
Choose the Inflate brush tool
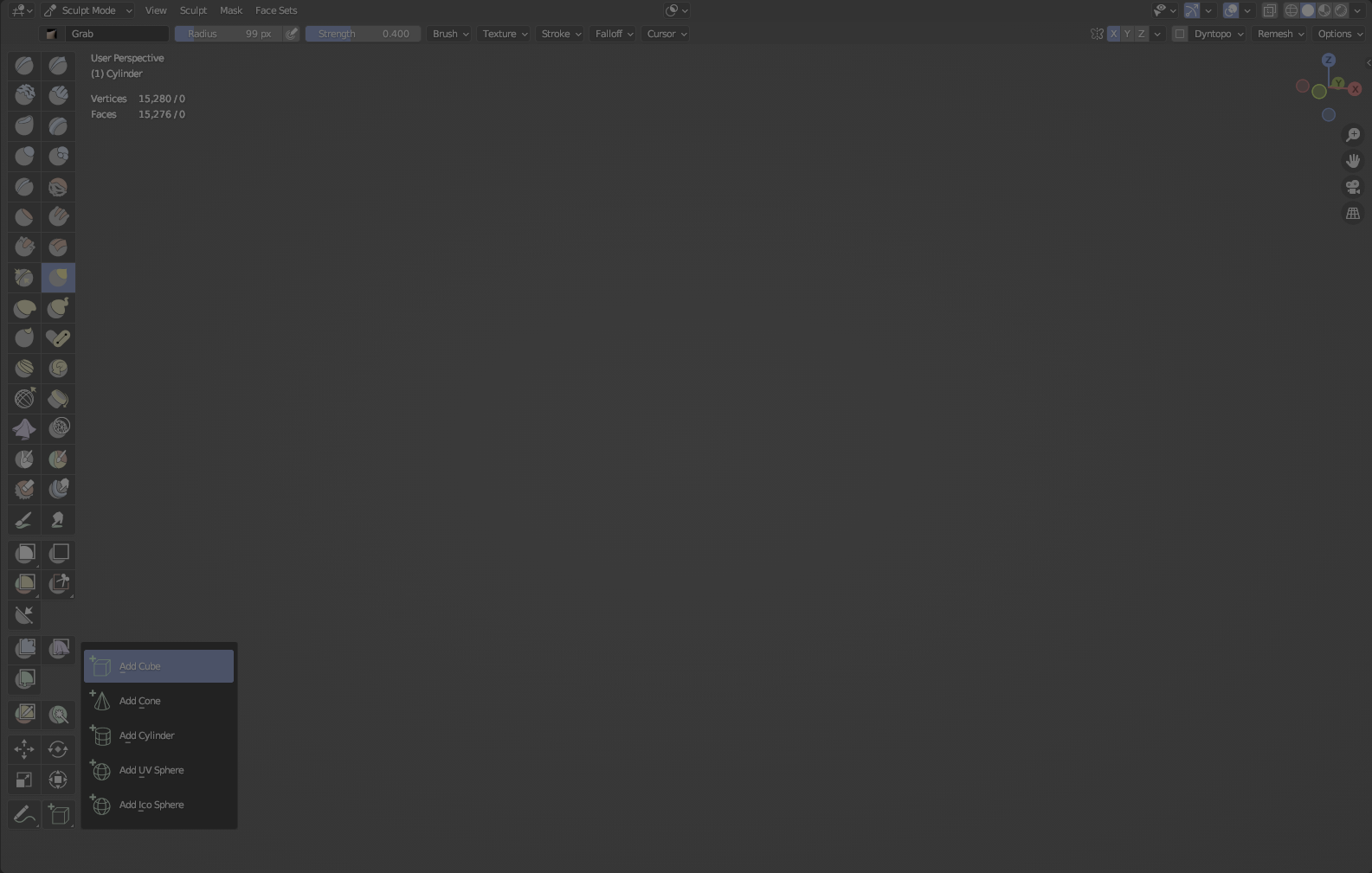point(24,156)
